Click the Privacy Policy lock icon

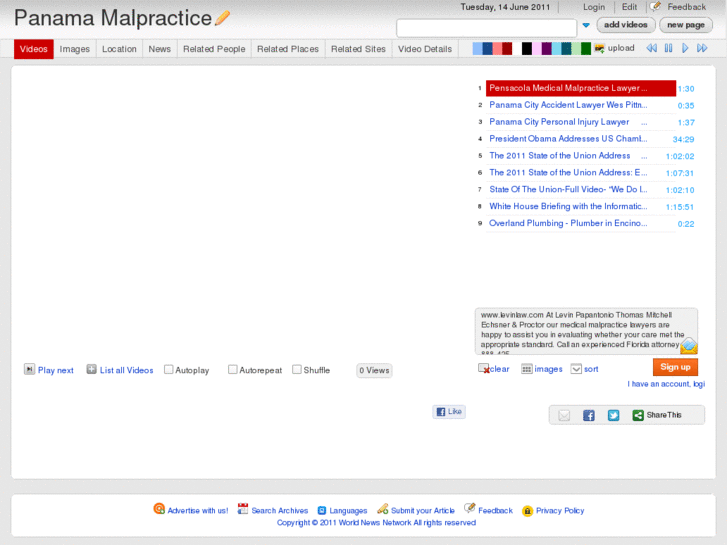[x=527, y=511]
